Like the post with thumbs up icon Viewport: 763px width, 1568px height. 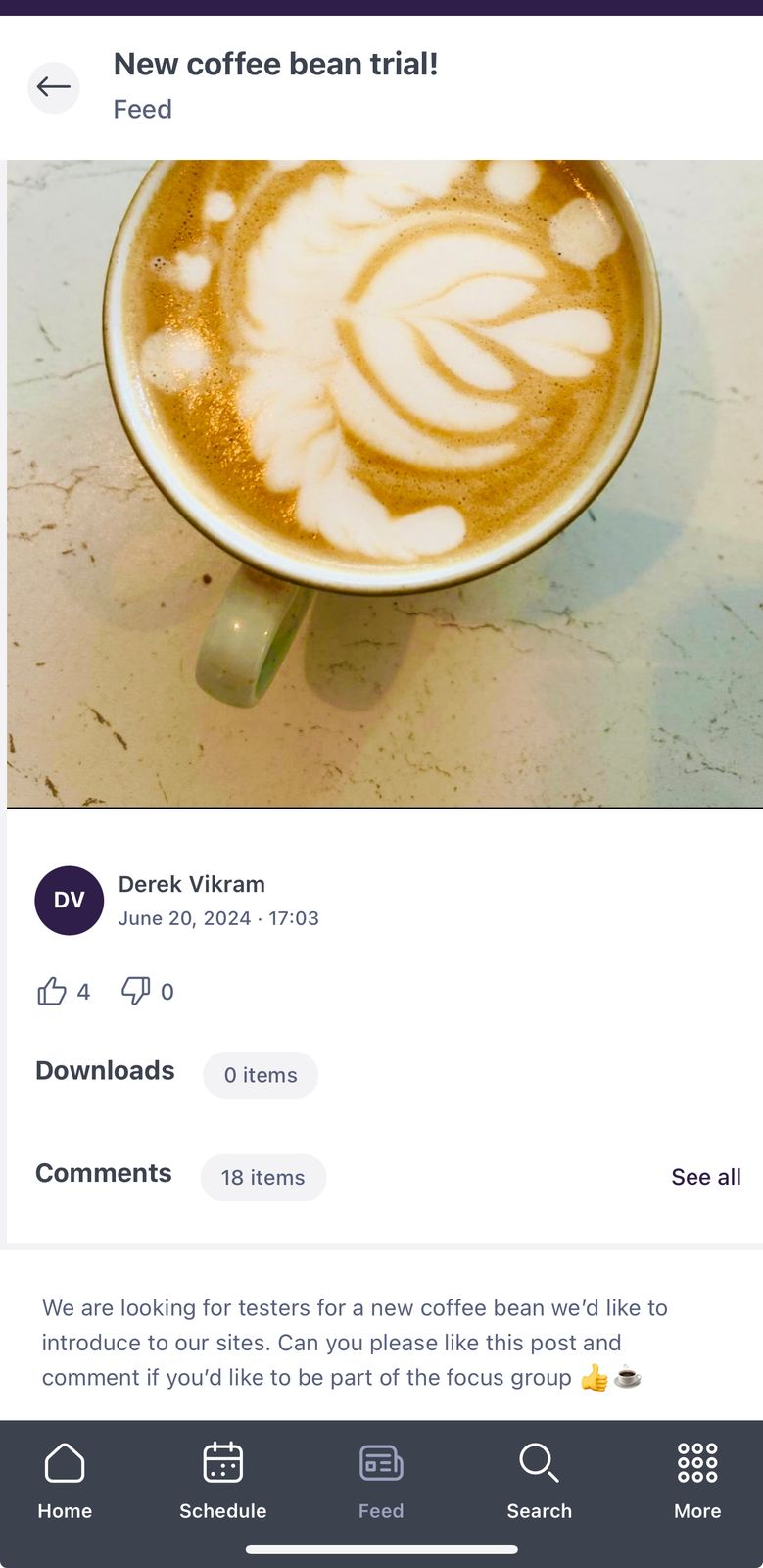click(52, 992)
